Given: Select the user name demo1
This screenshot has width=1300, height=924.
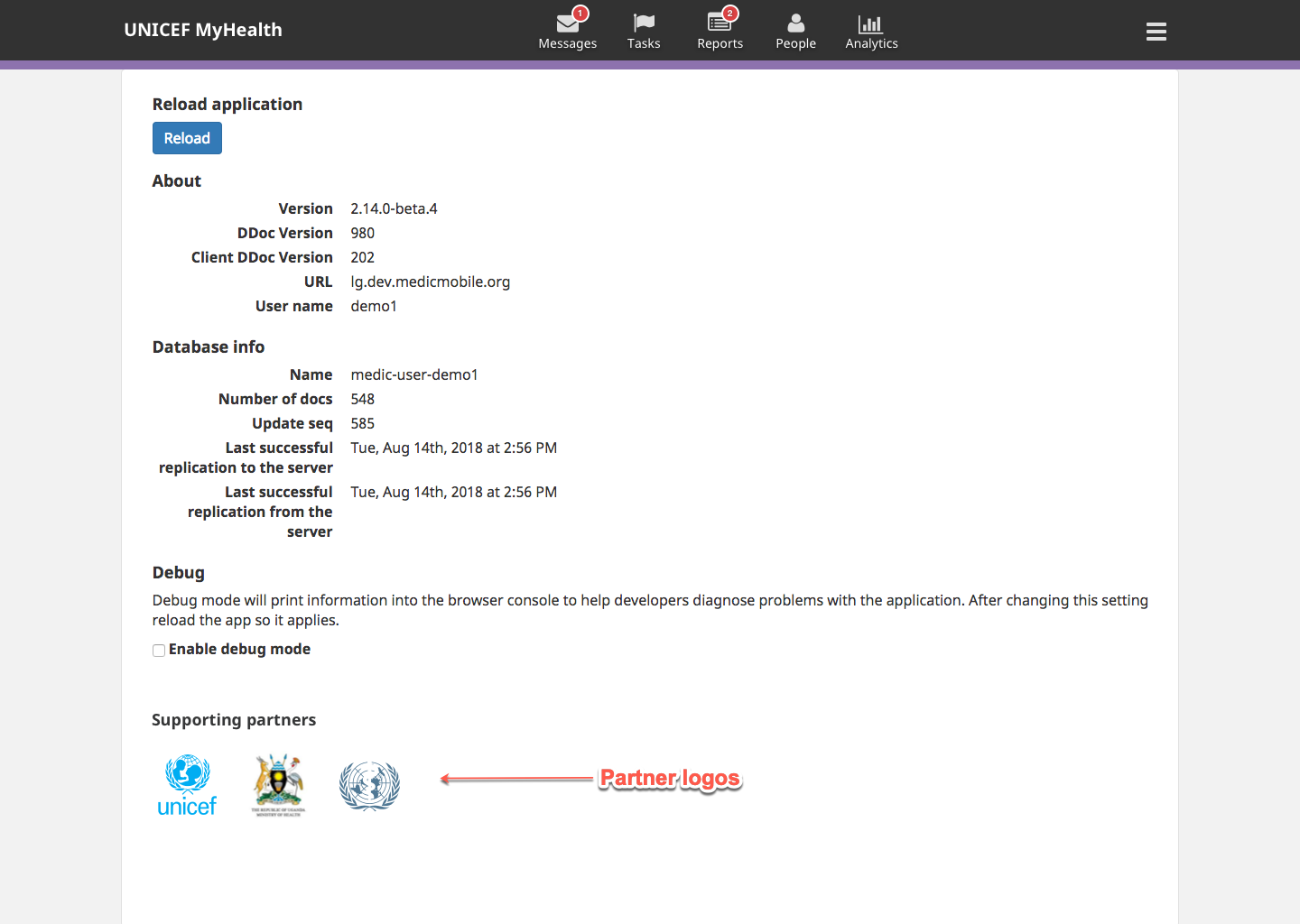Looking at the screenshot, I should coord(374,306).
